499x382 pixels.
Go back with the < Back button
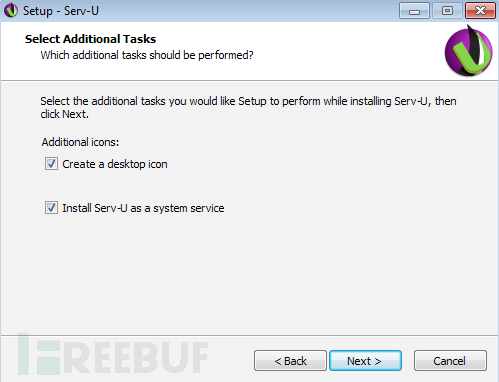290,361
